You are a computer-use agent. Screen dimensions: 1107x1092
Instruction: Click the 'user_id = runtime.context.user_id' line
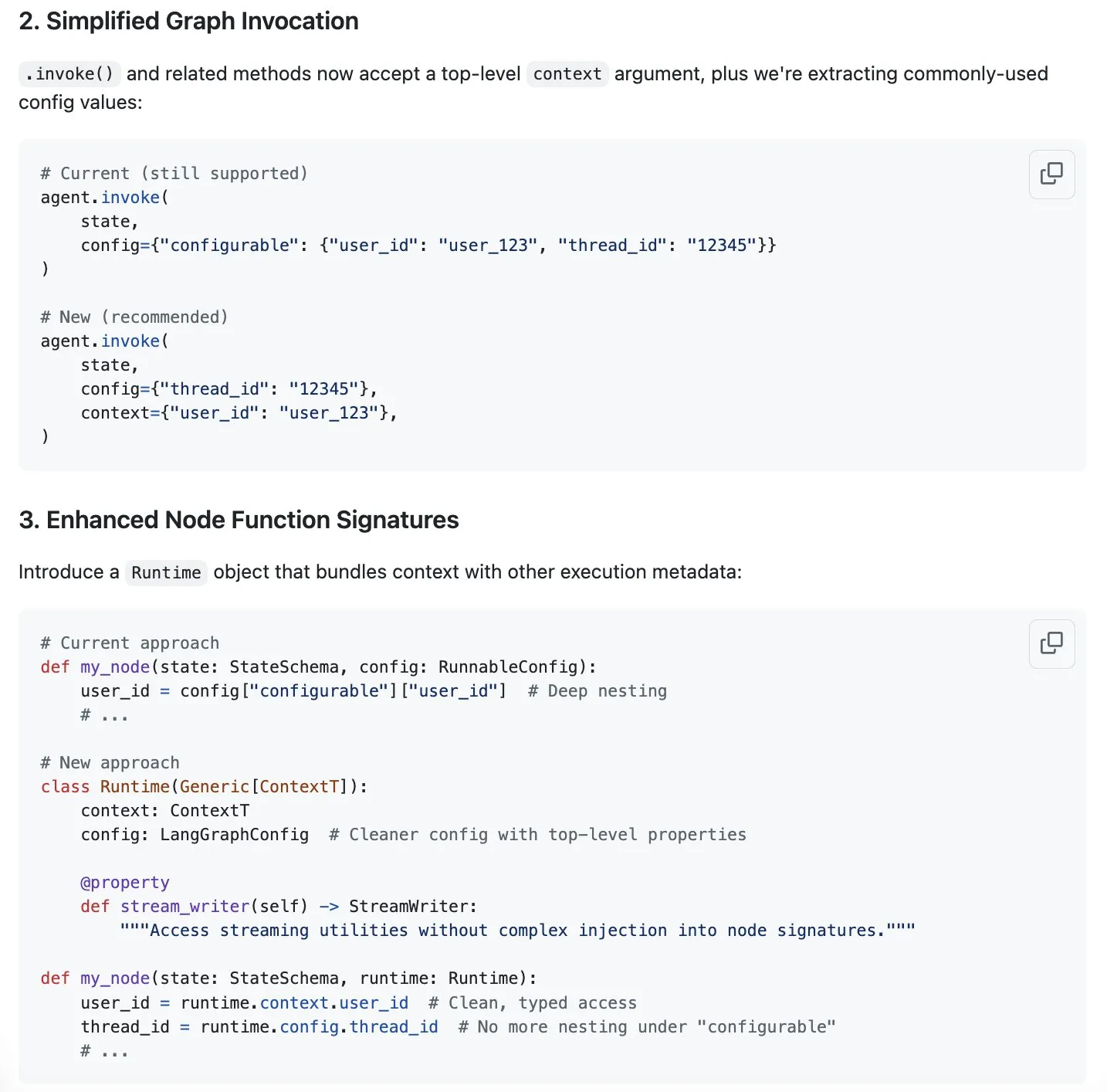tap(245, 1002)
